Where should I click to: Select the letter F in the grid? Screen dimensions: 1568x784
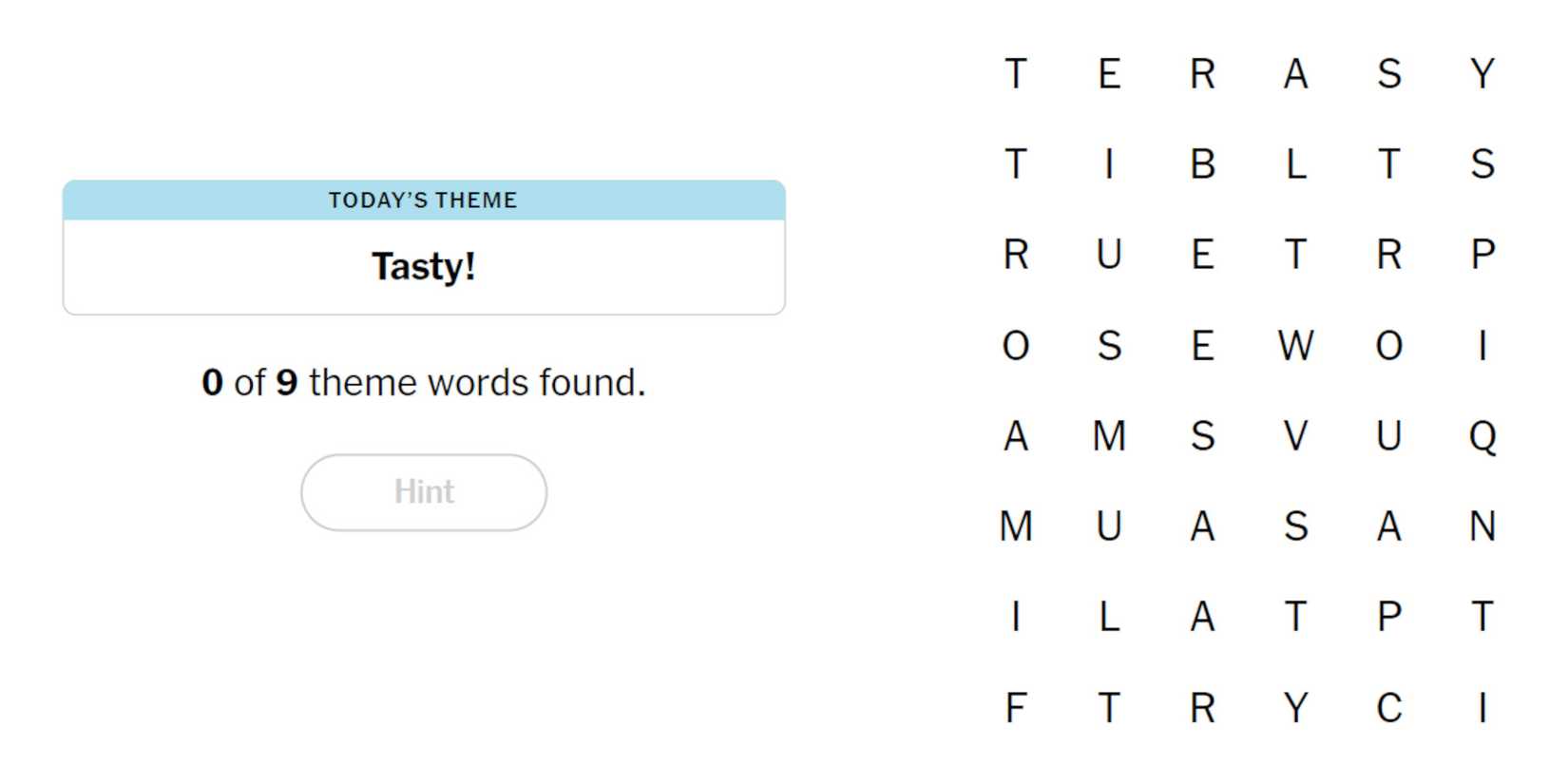click(1016, 708)
